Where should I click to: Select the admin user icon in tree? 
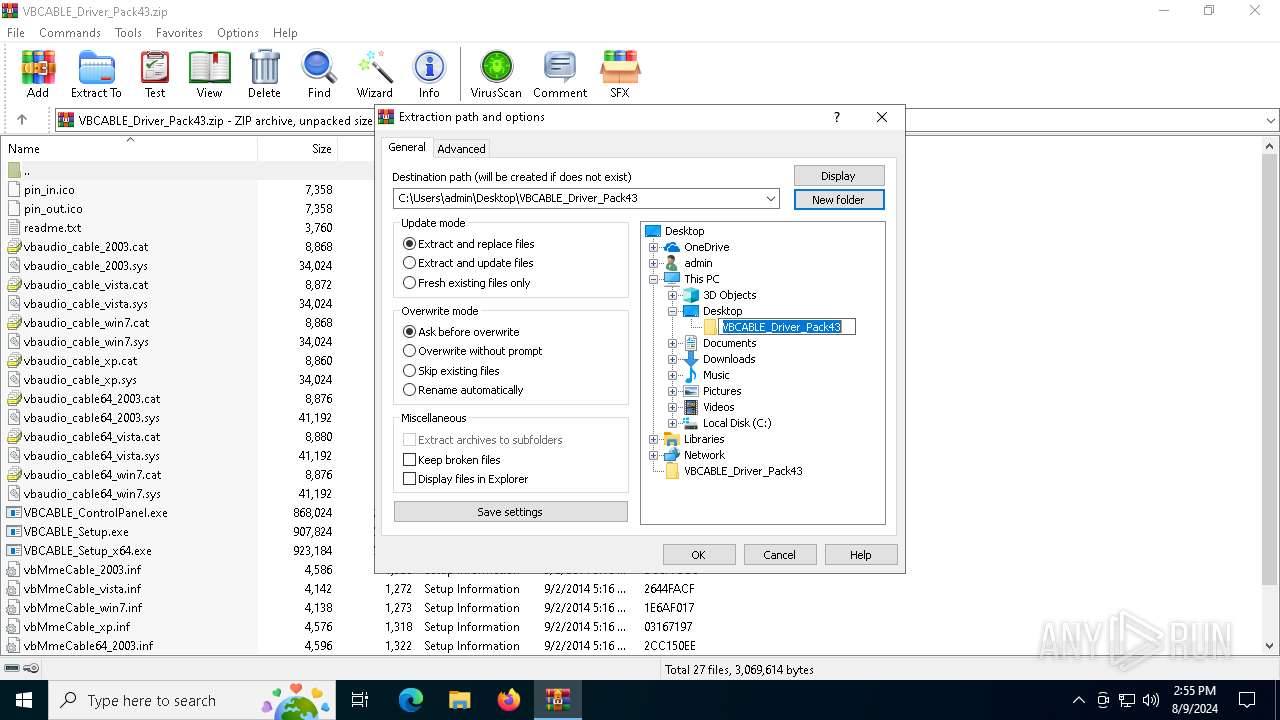point(672,263)
